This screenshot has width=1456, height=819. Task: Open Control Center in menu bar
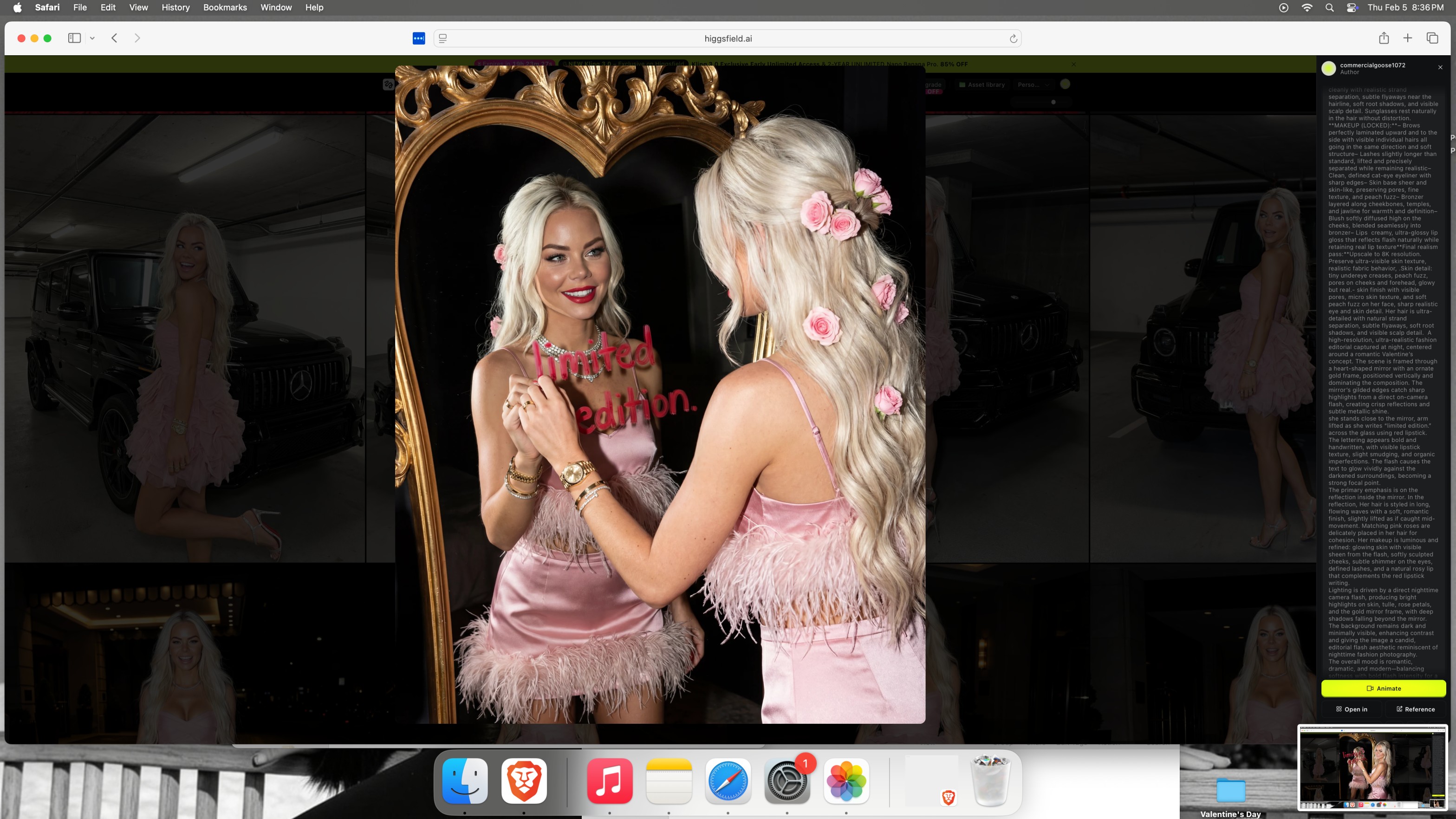tap(1352, 7)
